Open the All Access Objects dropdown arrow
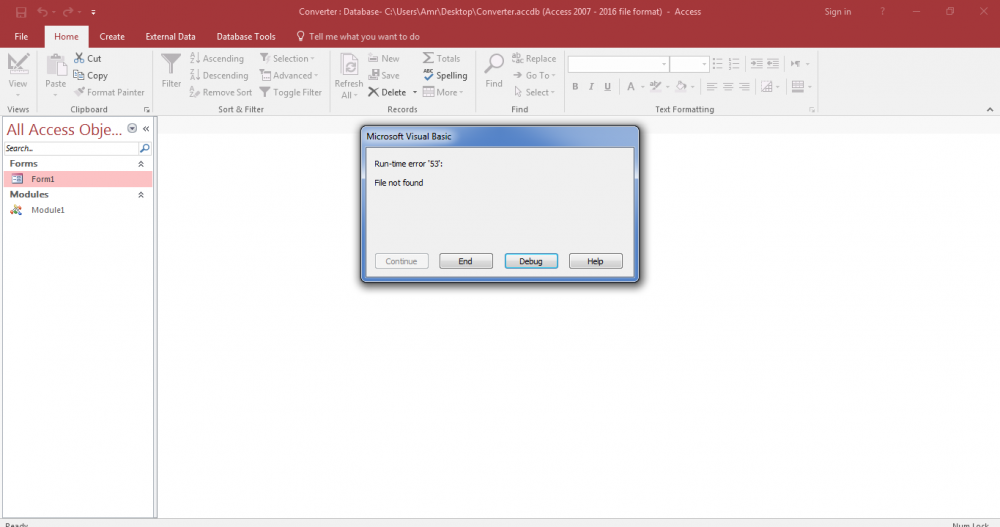1000x527 pixels. [x=132, y=129]
